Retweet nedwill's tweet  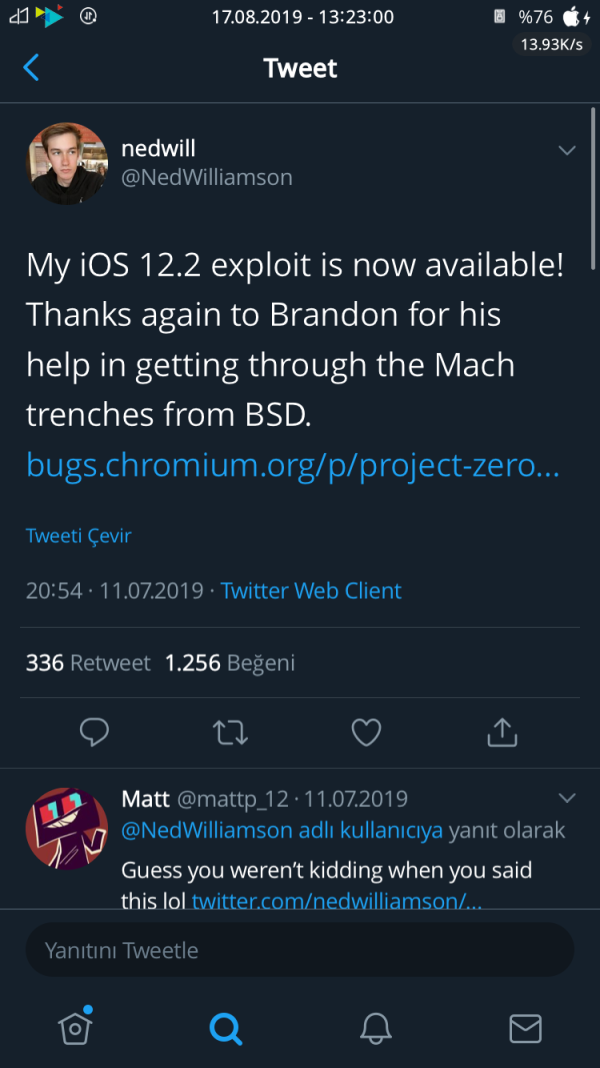(x=231, y=733)
